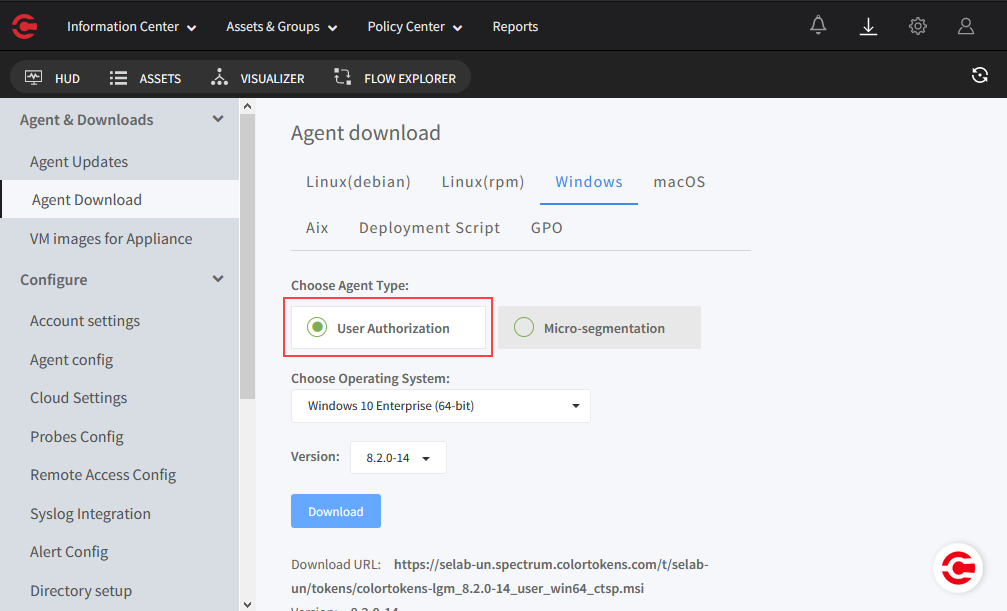Click the sidebar scrollbar up arrow
Viewport: 1007px width, 611px height.
(247, 107)
